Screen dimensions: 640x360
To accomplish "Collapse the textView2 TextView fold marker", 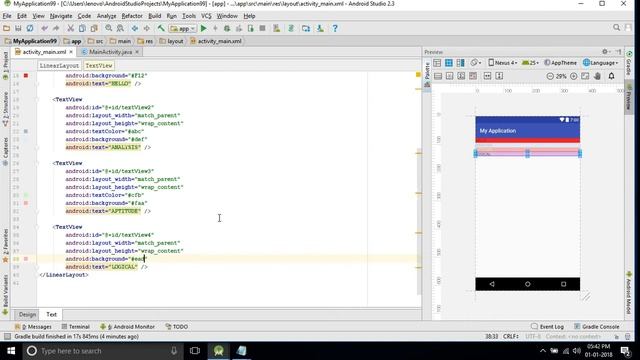I will coord(37,99).
